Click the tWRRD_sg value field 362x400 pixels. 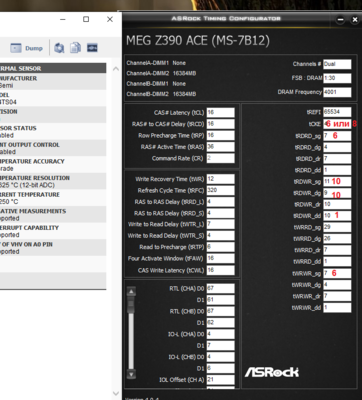(x=337, y=227)
